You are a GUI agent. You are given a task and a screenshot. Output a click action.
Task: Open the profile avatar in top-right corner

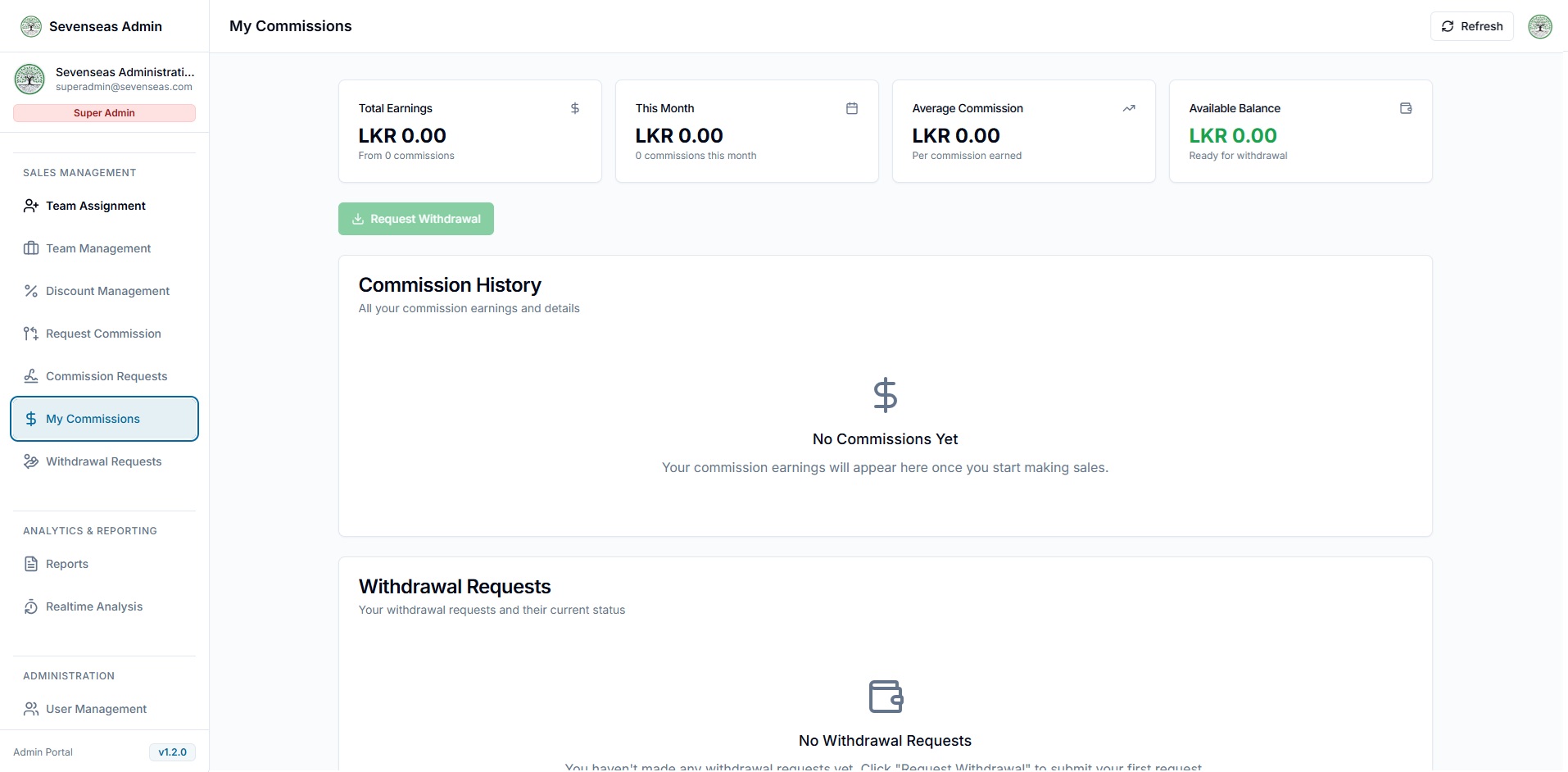pos(1539,26)
